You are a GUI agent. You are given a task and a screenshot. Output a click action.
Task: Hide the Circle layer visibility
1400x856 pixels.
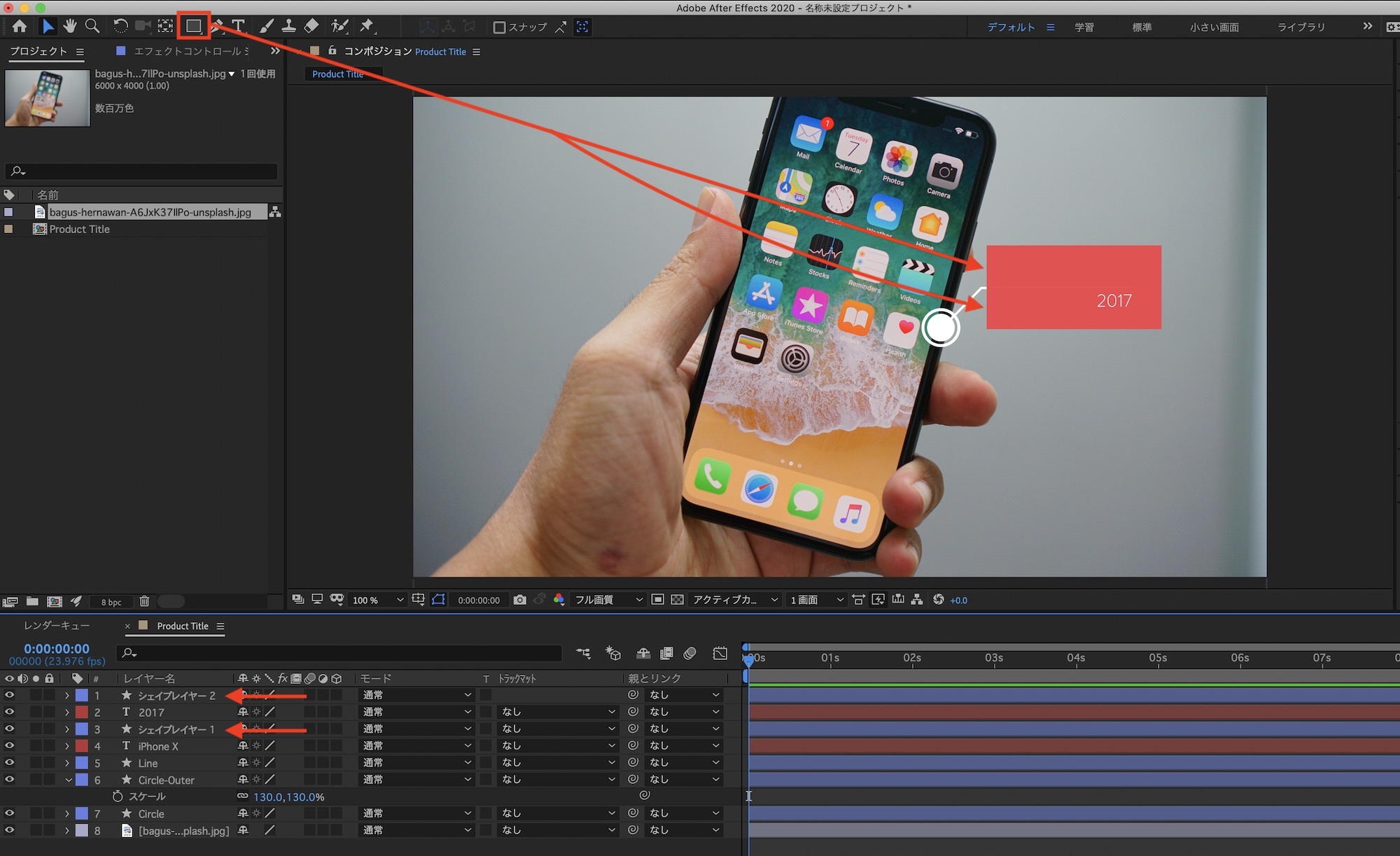click(9, 813)
